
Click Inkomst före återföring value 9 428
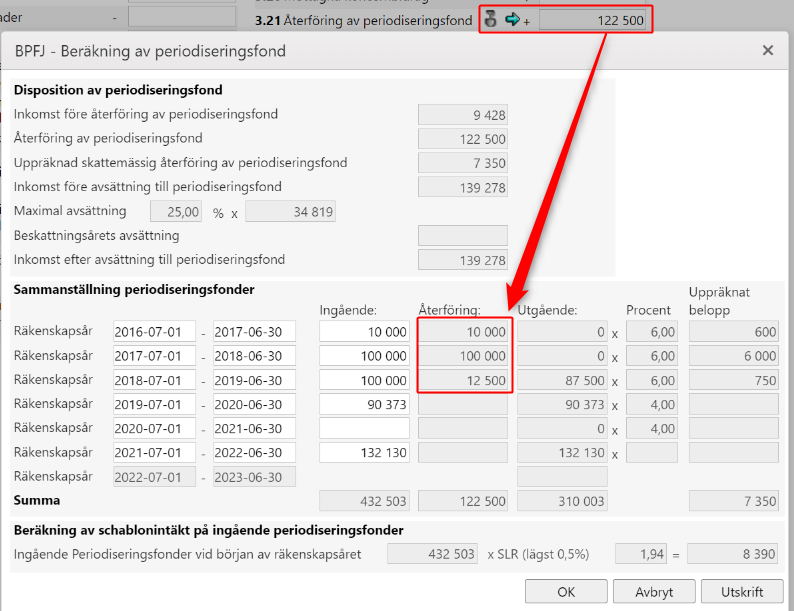463,115
